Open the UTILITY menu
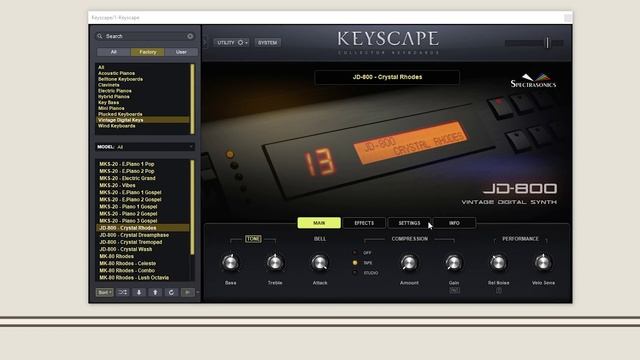The height and width of the screenshot is (360, 640). [231, 42]
